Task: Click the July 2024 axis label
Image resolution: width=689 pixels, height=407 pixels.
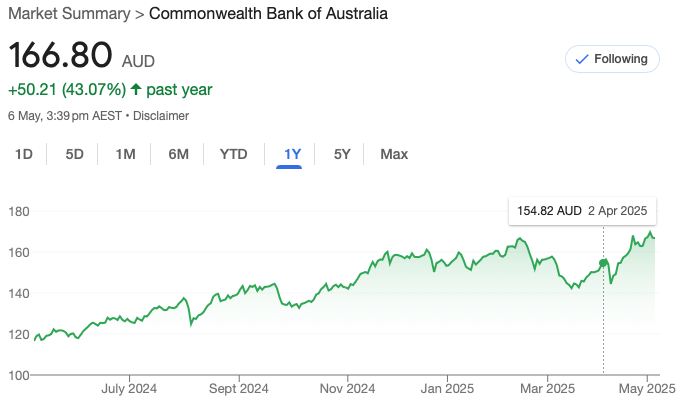Action: [129, 389]
